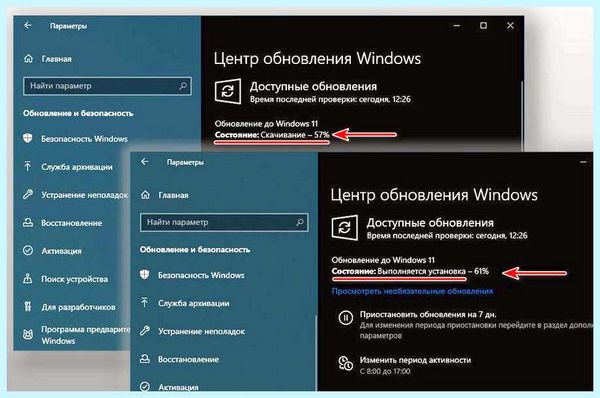Select Служба архивации in front window sidebar
This screenshot has width=600, height=398.
coord(194,303)
